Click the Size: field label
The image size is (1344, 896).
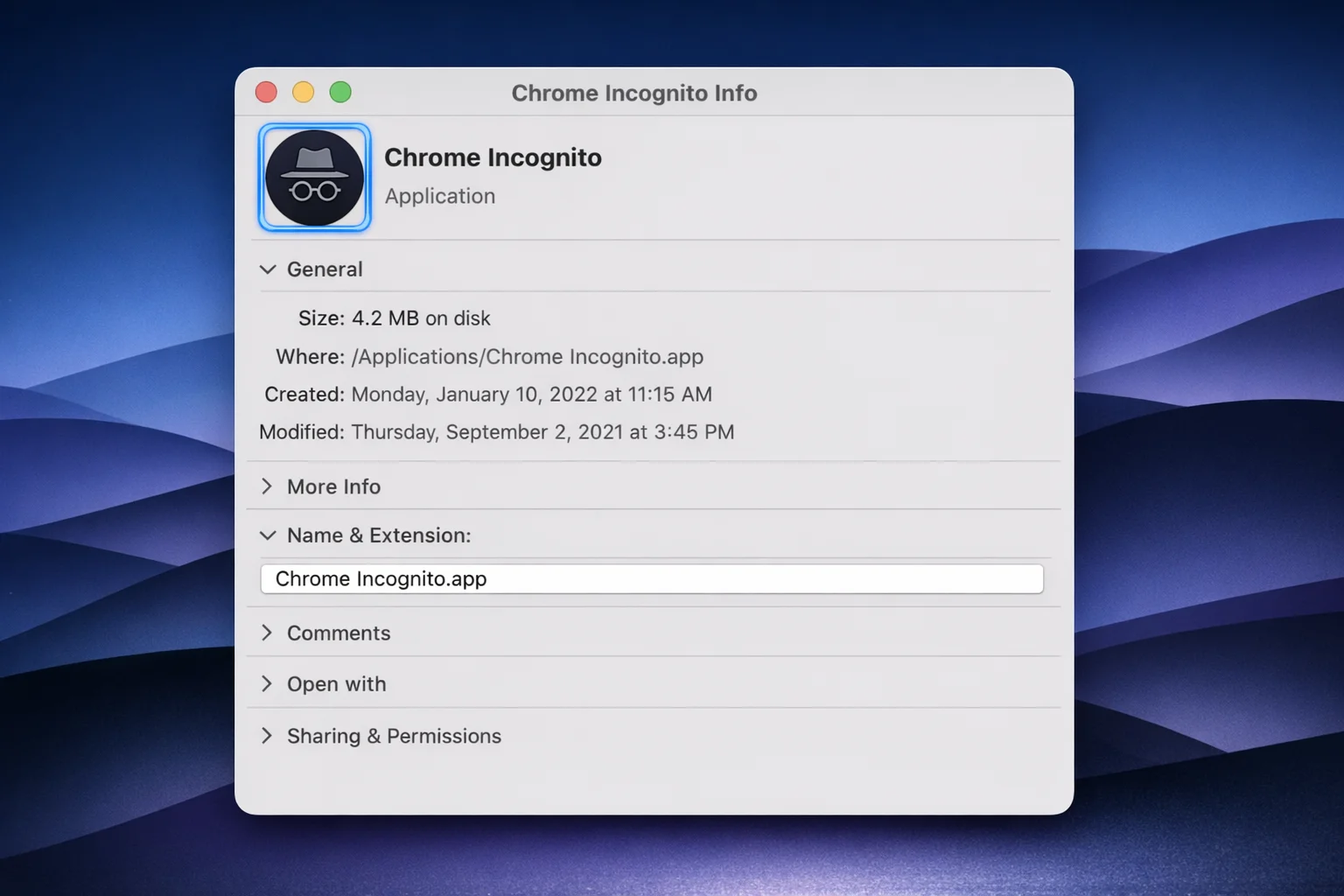click(x=322, y=318)
